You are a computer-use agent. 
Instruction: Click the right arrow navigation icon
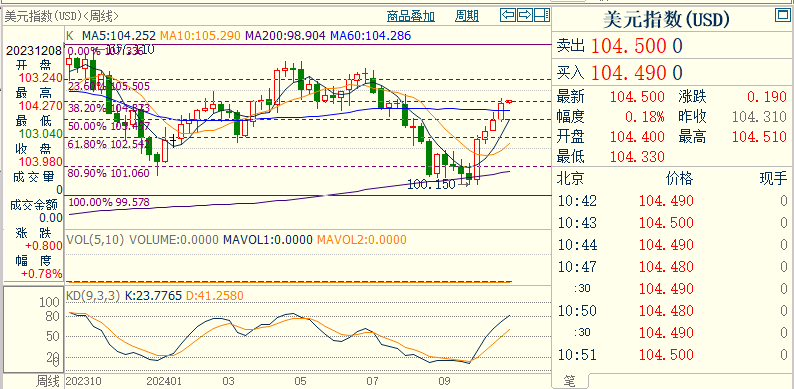[526, 15]
